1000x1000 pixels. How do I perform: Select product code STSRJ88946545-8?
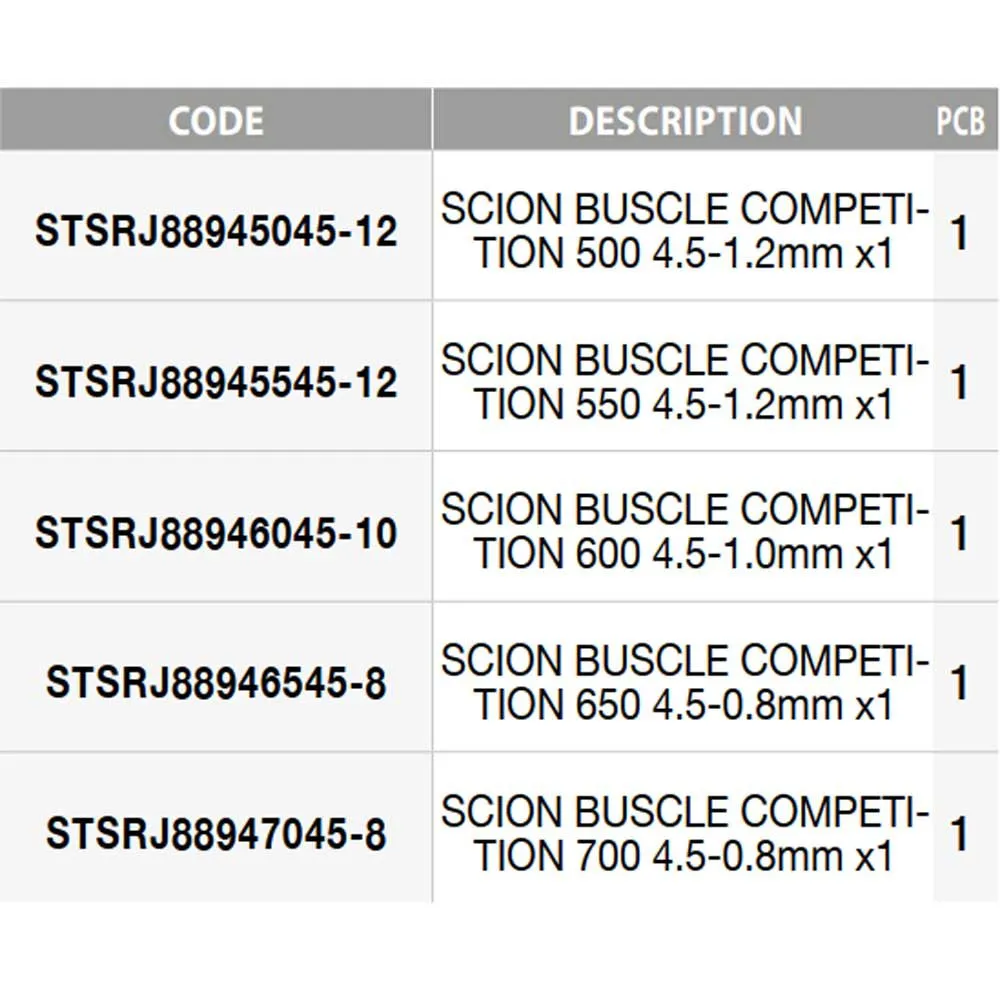tap(216, 684)
